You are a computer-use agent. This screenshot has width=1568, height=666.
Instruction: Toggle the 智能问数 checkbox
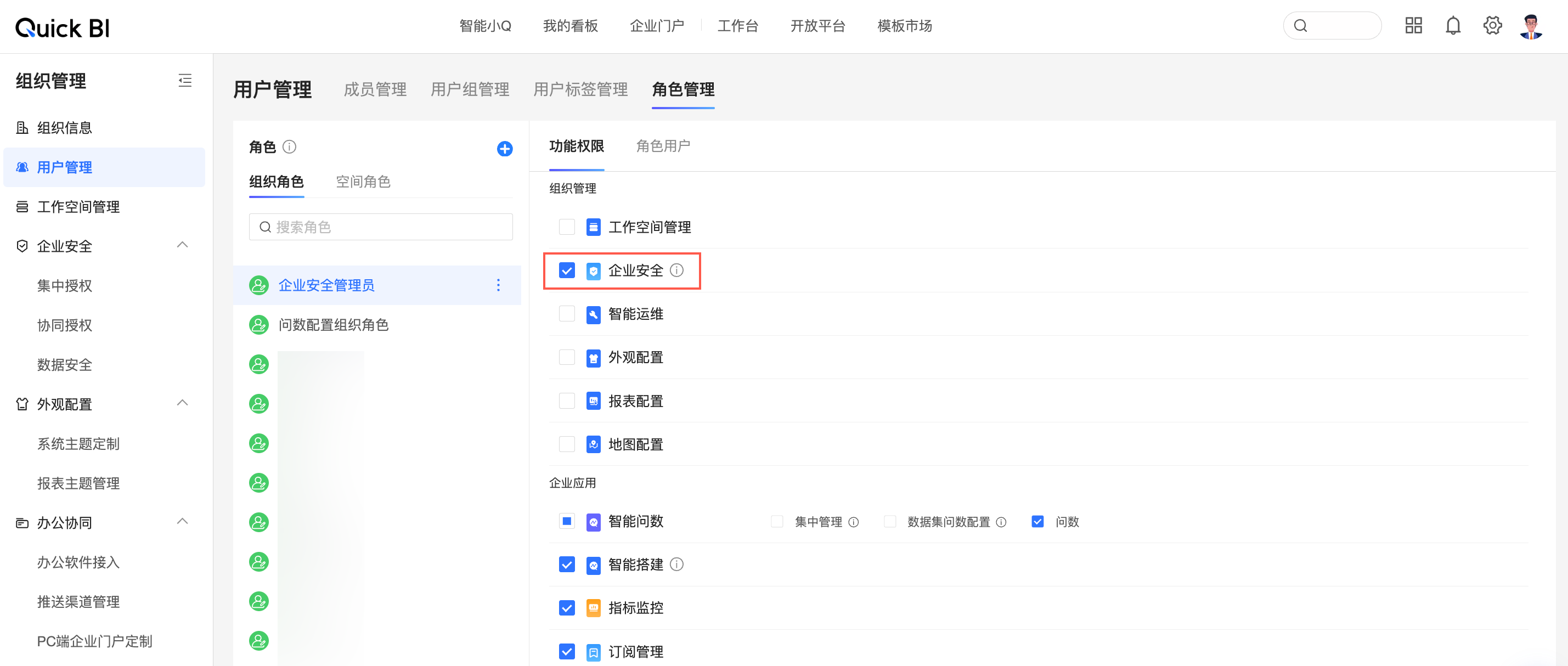pyautogui.click(x=567, y=521)
